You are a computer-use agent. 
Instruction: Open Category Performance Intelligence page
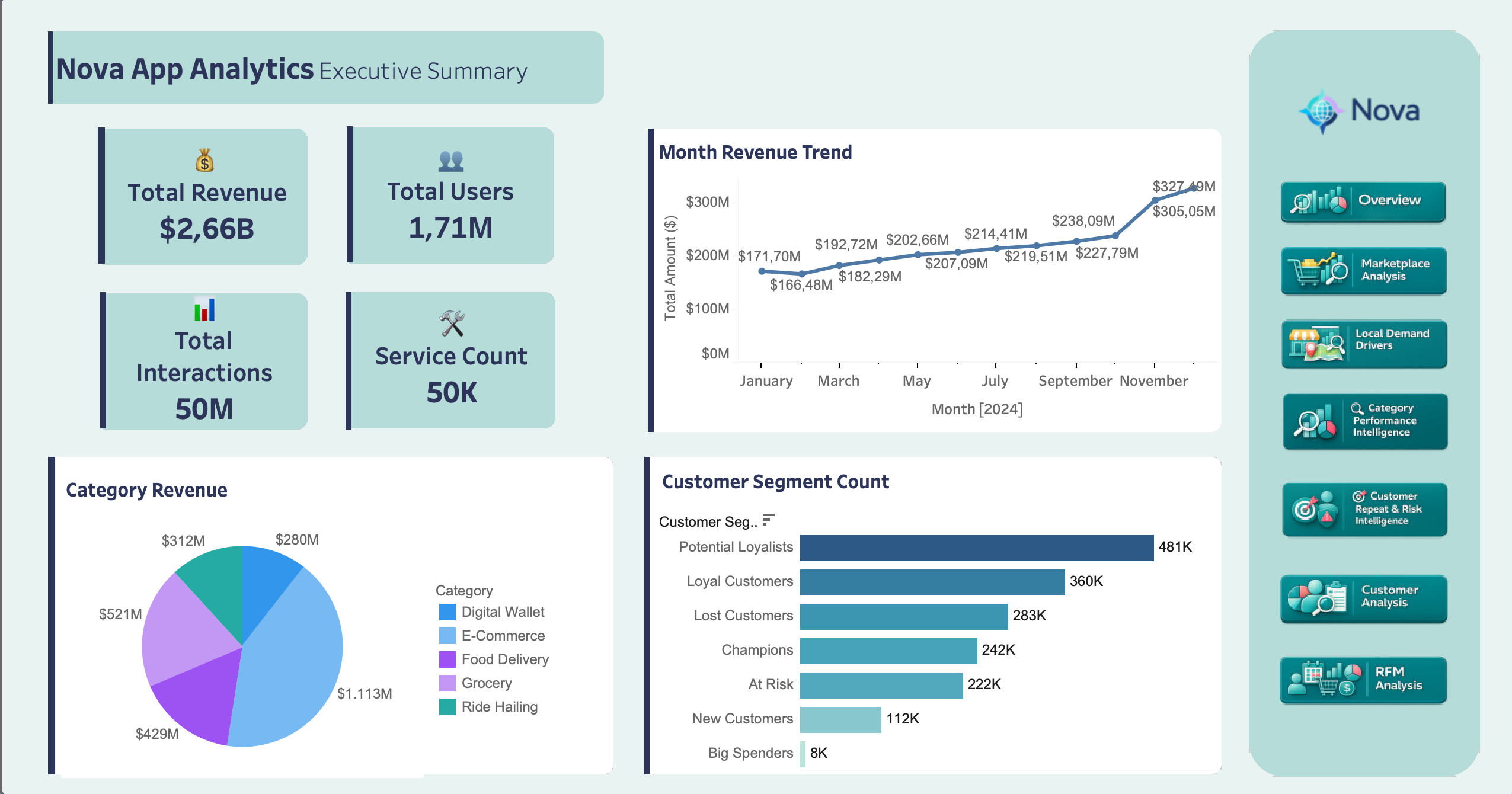(x=1365, y=421)
